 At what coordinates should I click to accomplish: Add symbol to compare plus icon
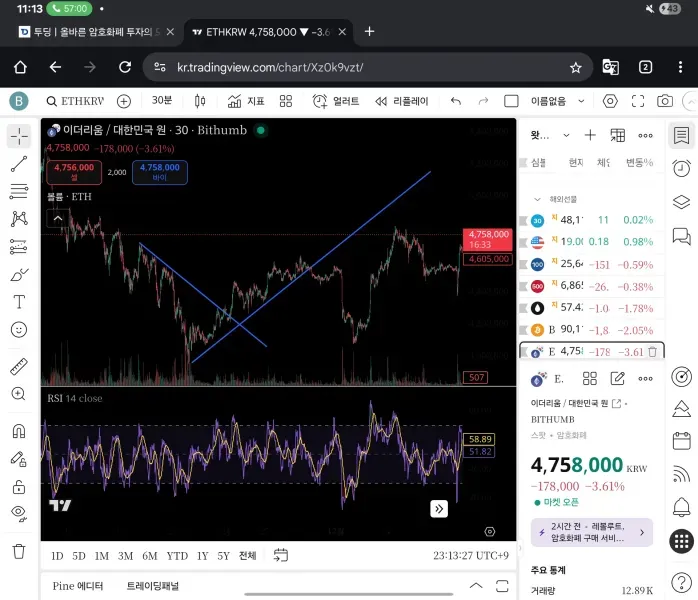[124, 101]
